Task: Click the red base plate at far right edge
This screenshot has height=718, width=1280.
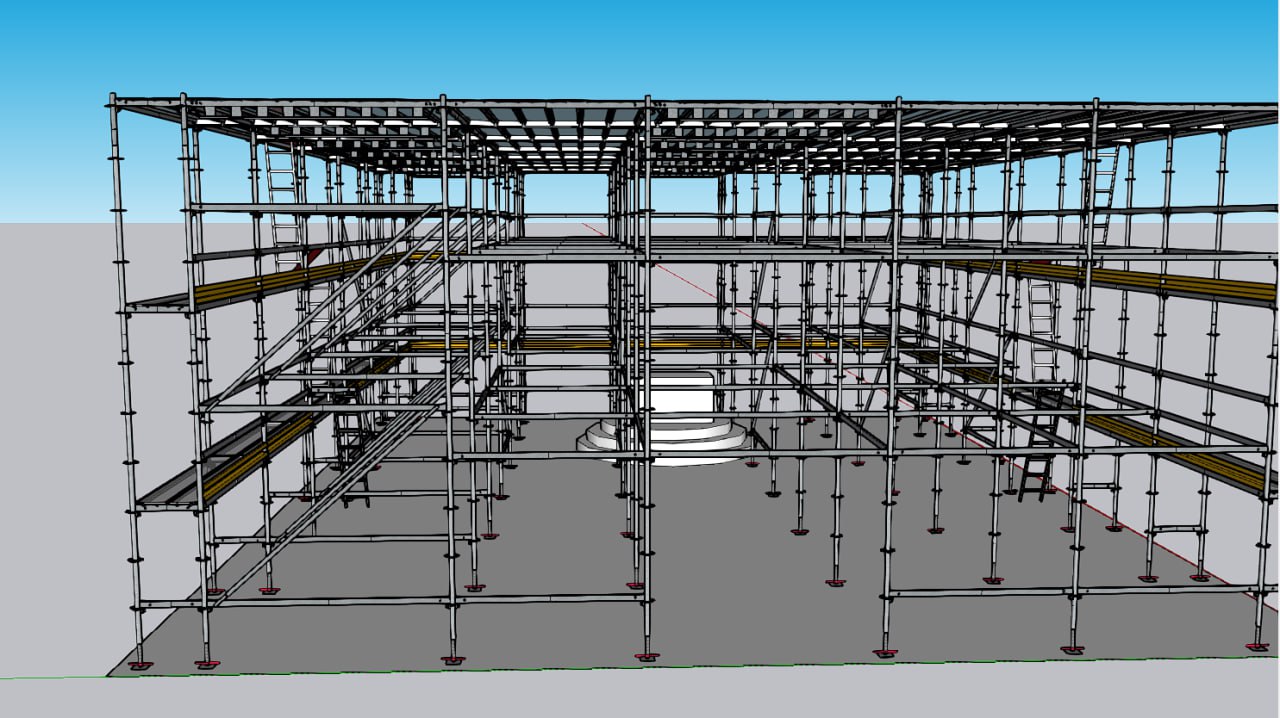Action: pyautogui.click(x=1260, y=648)
